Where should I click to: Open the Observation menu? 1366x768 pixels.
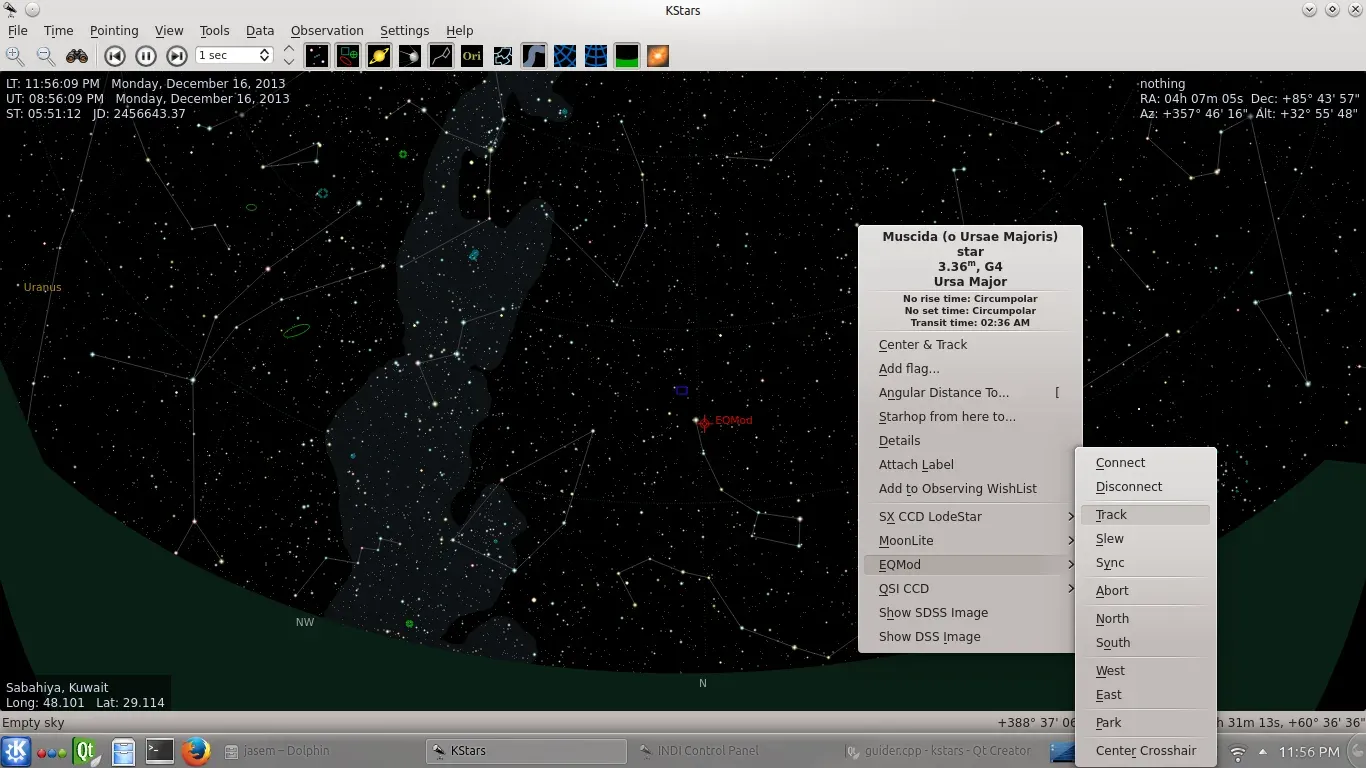tap(327, 31)
